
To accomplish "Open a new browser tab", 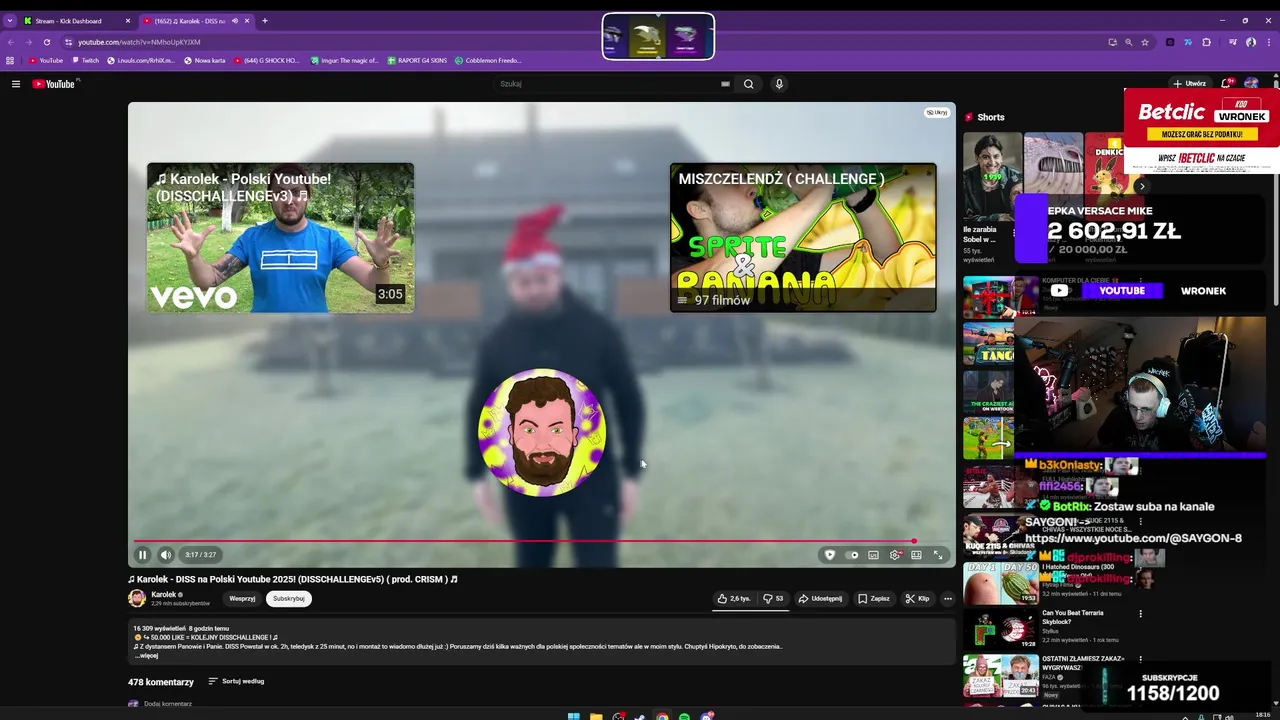I will pos(265,21).
